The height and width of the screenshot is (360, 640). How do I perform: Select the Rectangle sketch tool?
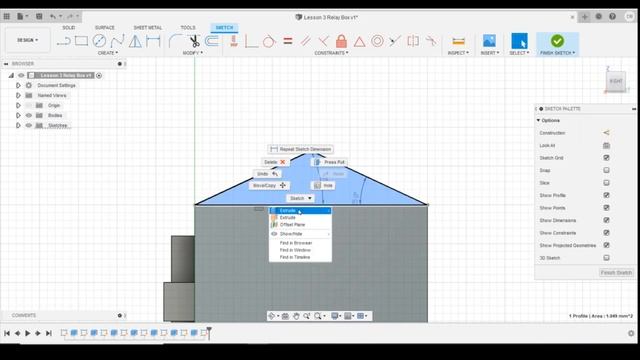click(x=81, y=41)
